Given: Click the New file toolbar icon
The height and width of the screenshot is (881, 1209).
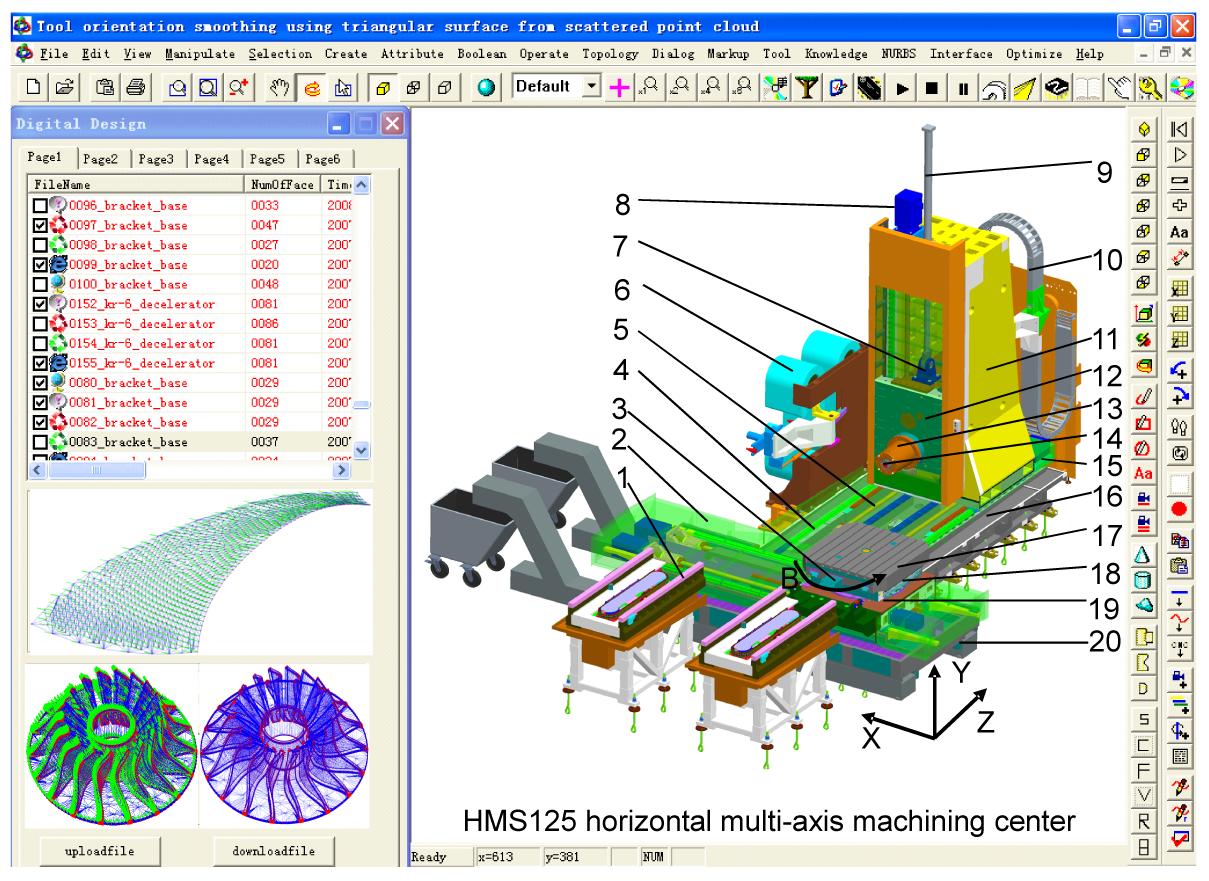Looking at the screenshot, I should tap(34, 89).
